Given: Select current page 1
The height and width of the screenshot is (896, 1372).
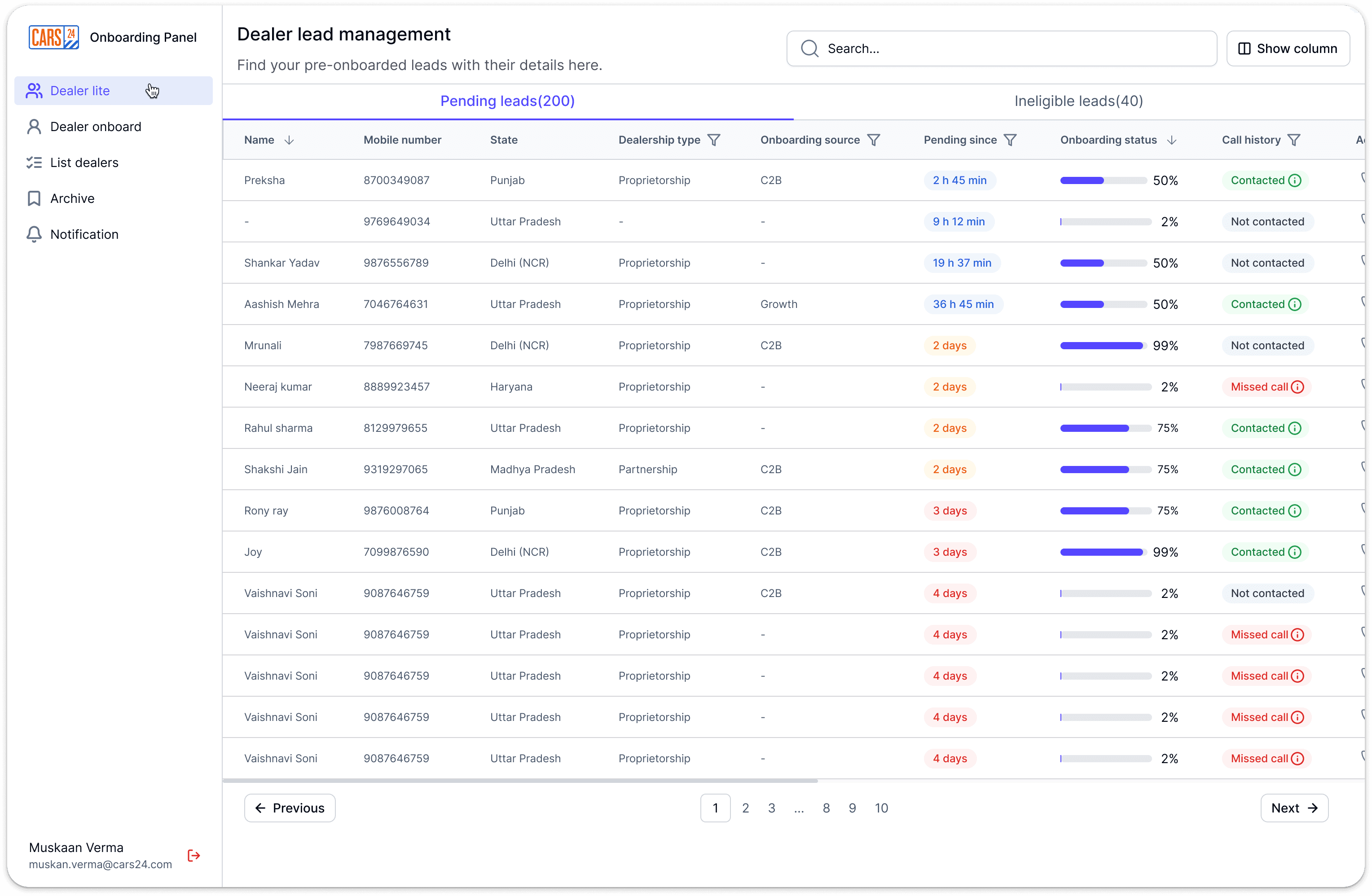Looking at the screenshot, I should 715,808.
